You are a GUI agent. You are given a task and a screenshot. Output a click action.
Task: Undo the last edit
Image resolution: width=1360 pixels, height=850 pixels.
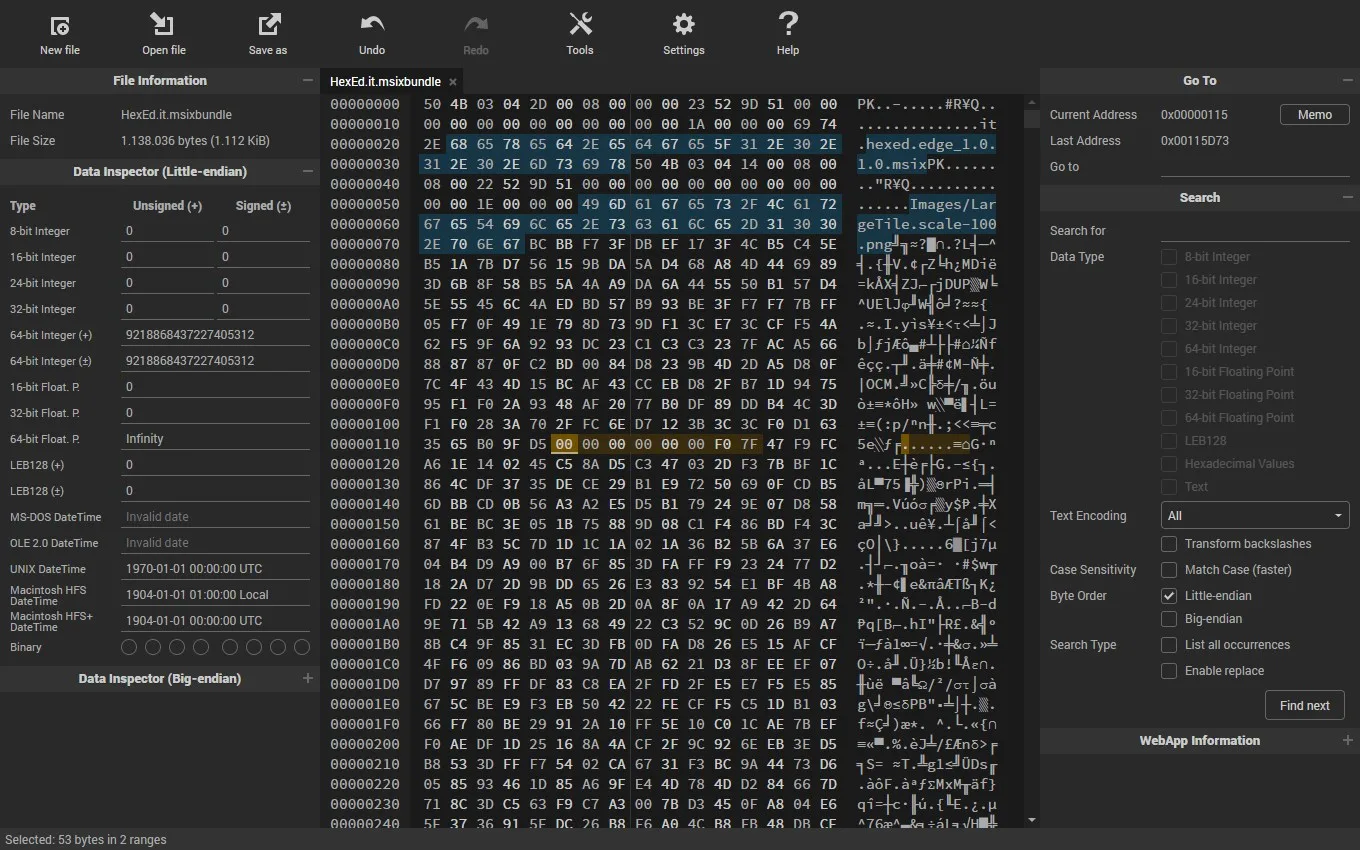coord(372,34)
